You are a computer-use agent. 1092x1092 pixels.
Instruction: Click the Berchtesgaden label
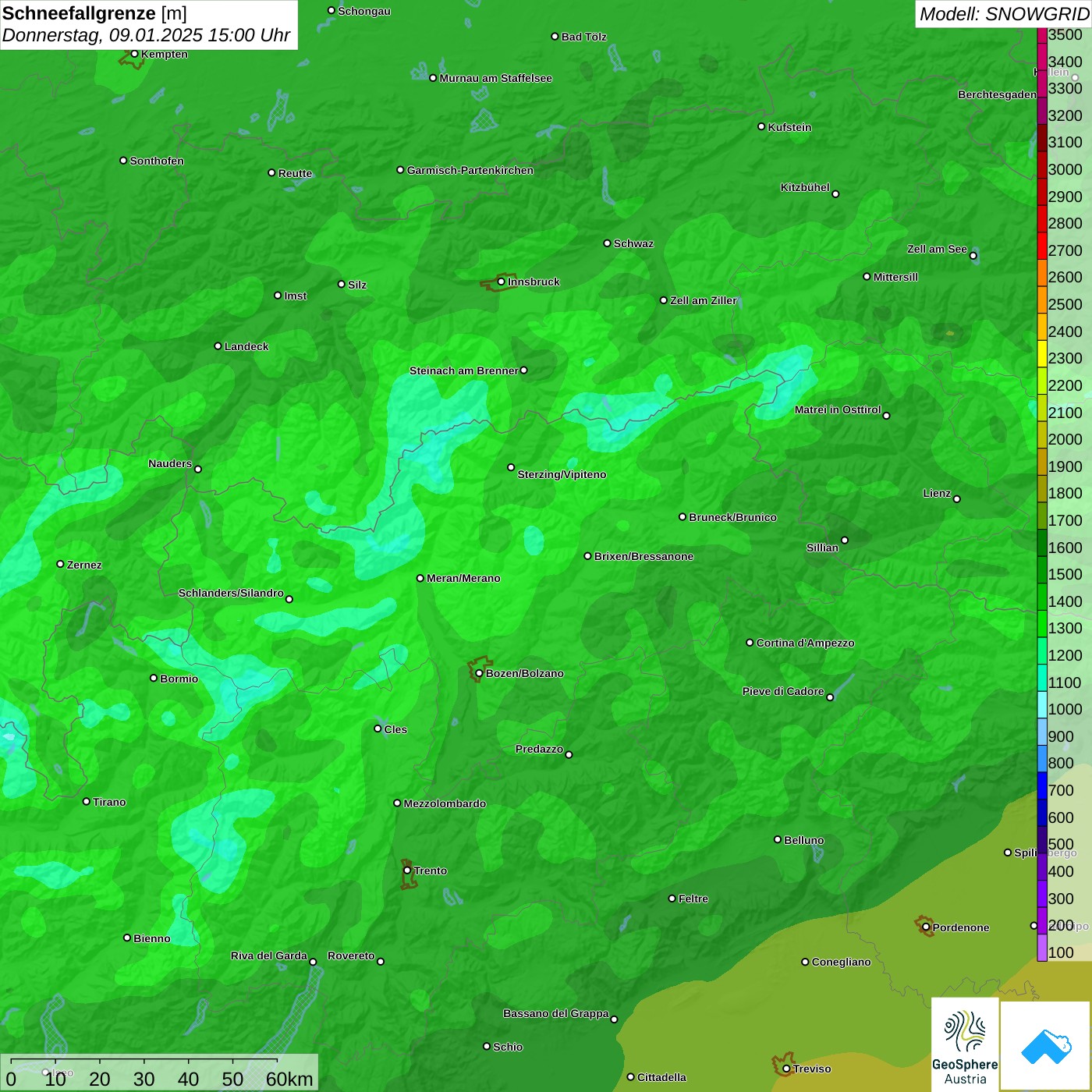997,94
